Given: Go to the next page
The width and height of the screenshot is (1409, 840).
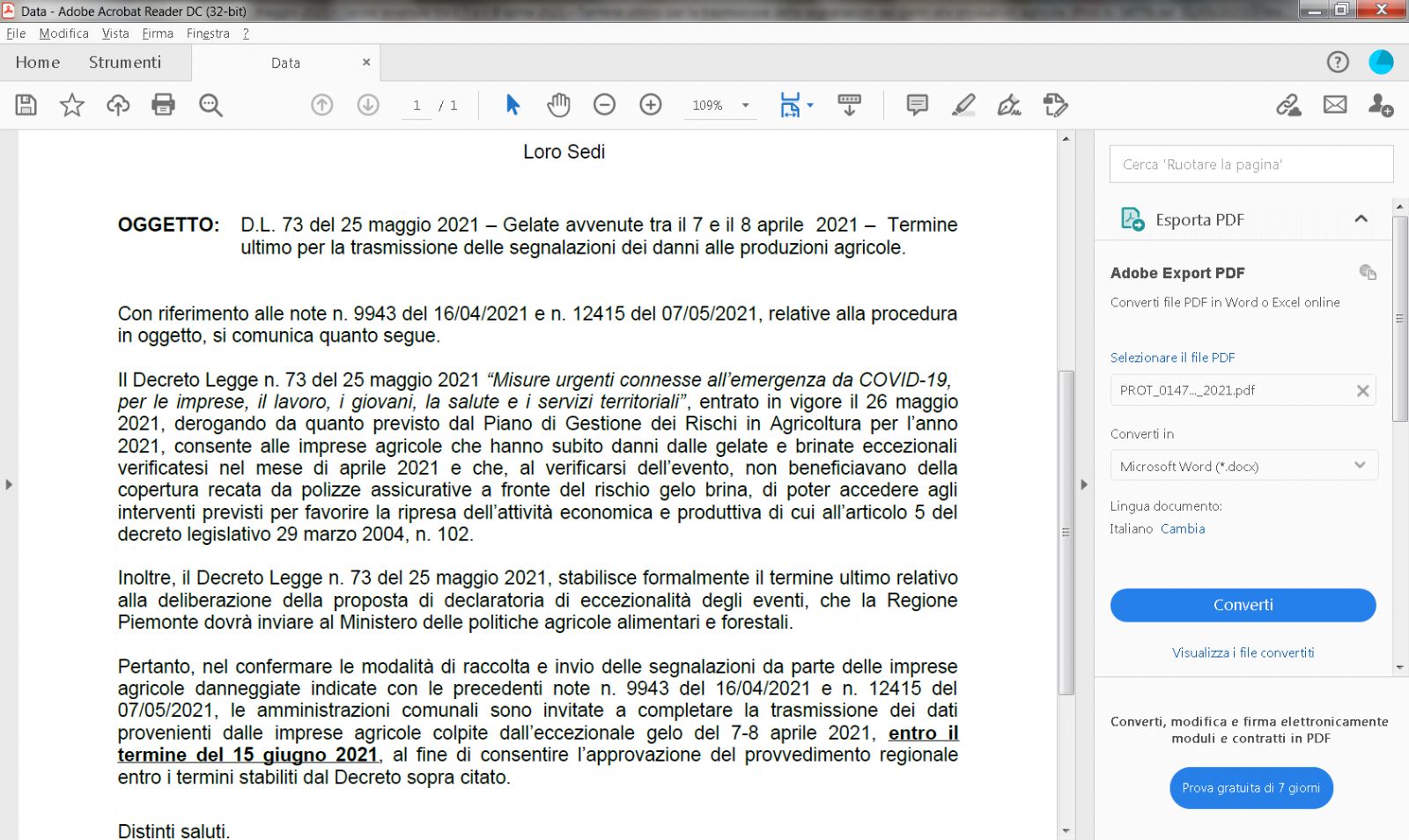Looking at the screenshot, I should coord(368,105).
